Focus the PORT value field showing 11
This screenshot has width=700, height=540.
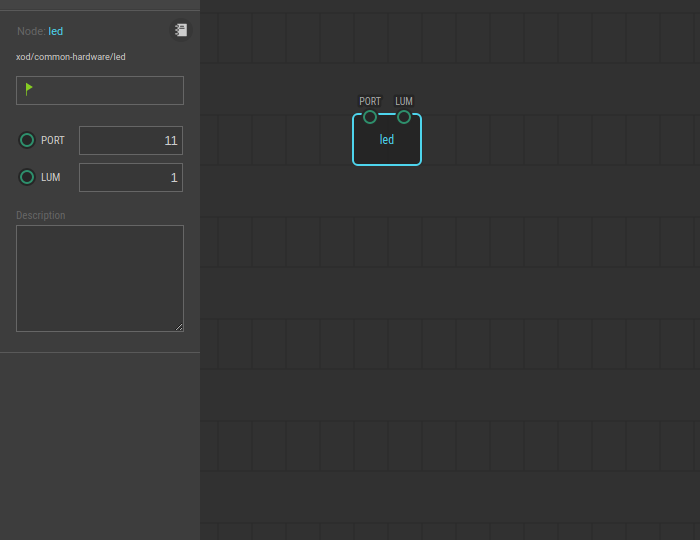coord(131,141)
